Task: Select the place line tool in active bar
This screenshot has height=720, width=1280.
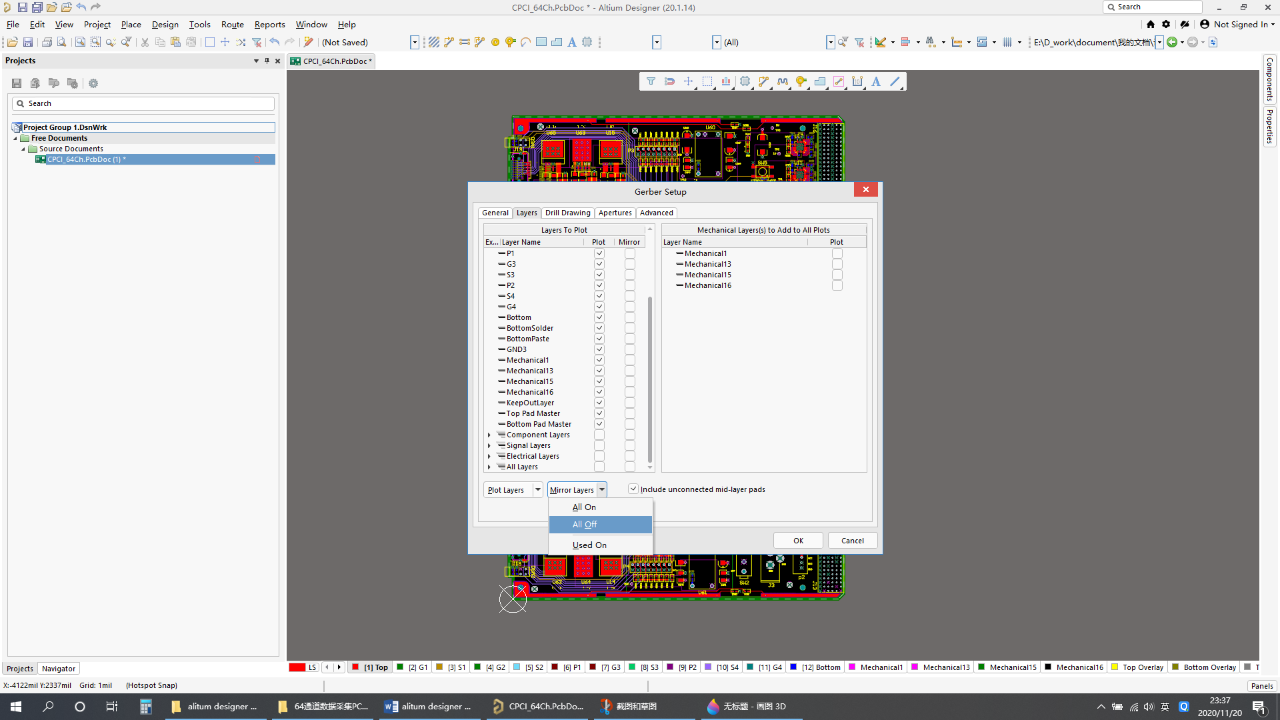Action: pos(895,82)
